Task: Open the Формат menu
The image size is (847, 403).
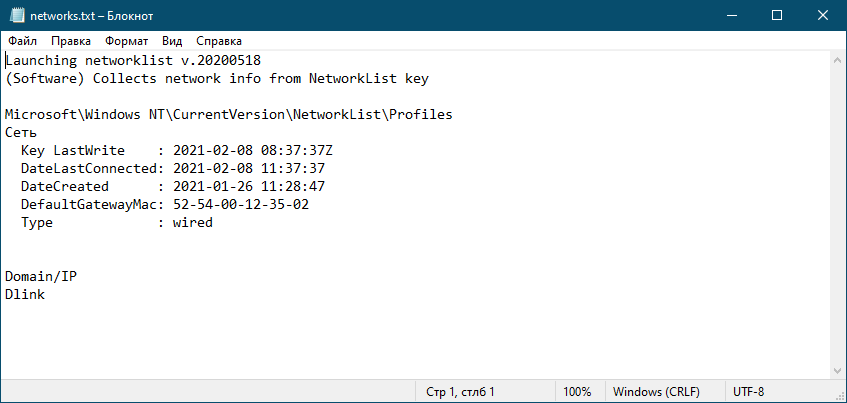Action: [126, 41]
